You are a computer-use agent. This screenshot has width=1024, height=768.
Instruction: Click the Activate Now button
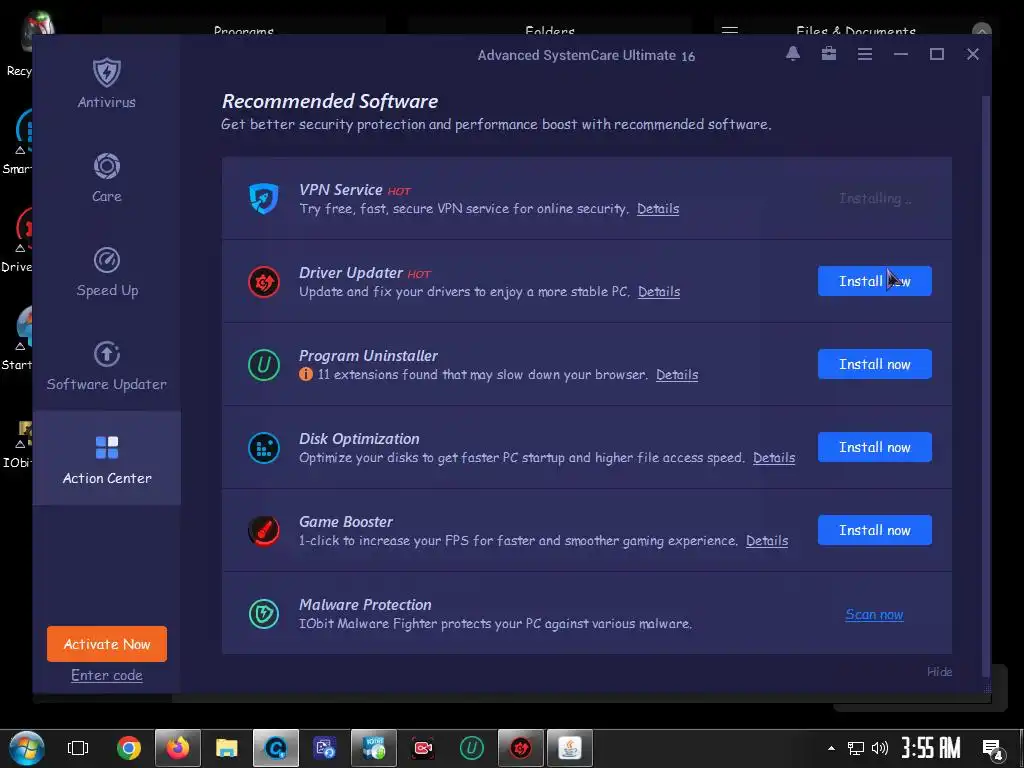coord(106,644)
